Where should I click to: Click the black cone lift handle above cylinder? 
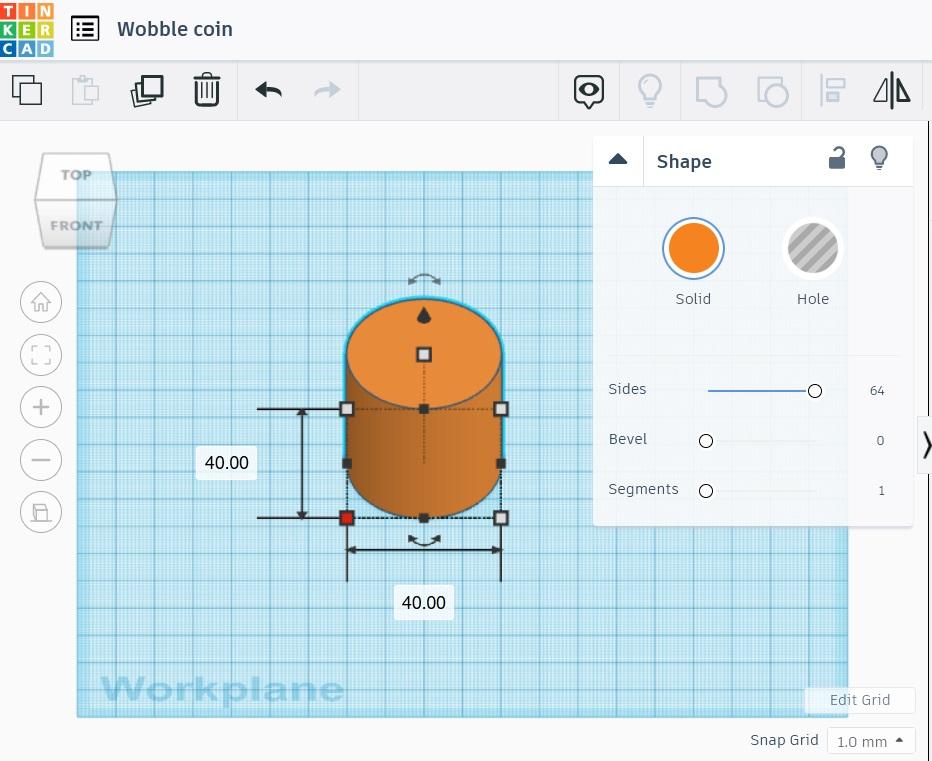point(424,315)
